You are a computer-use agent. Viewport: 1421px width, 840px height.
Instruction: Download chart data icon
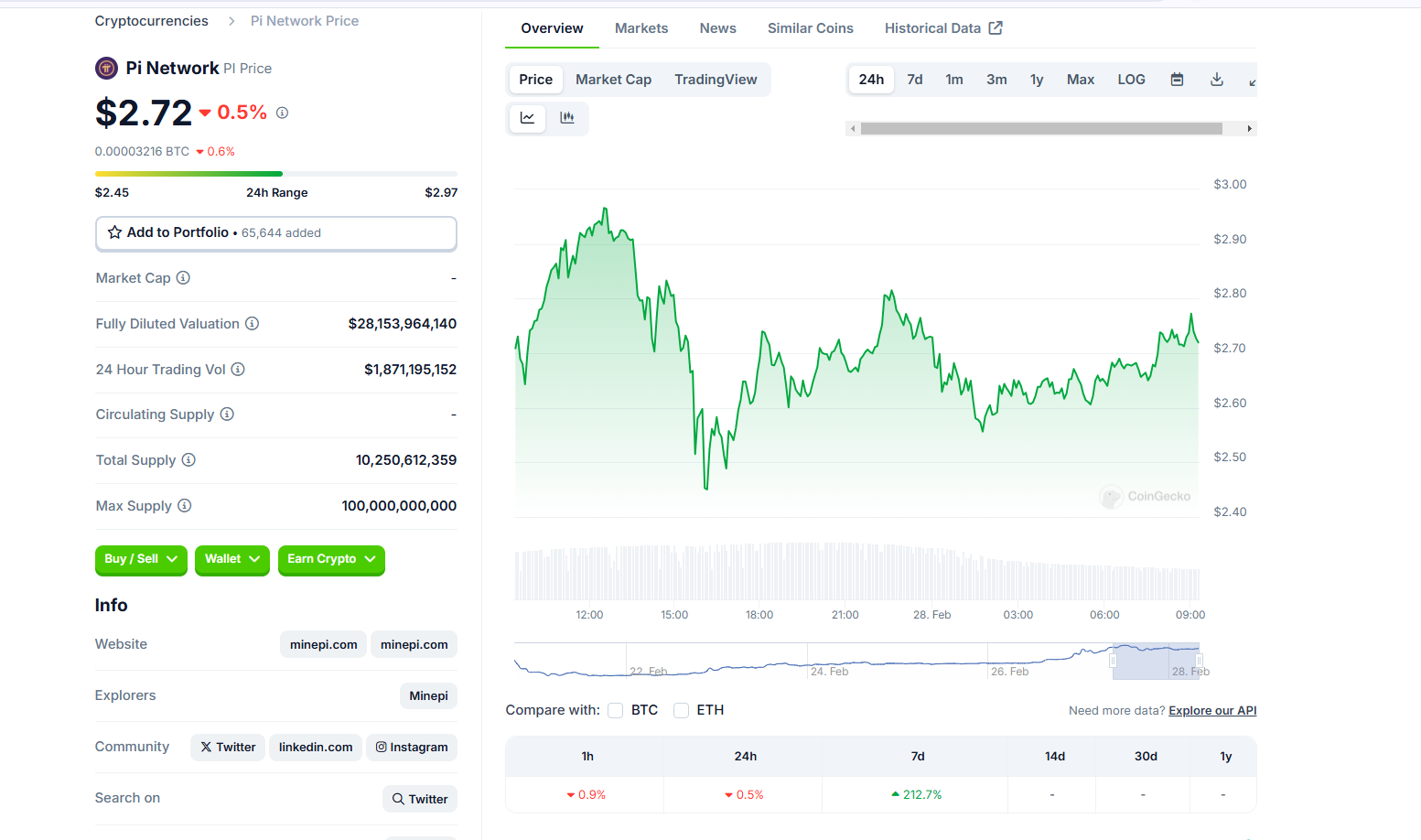[1216, 80]
